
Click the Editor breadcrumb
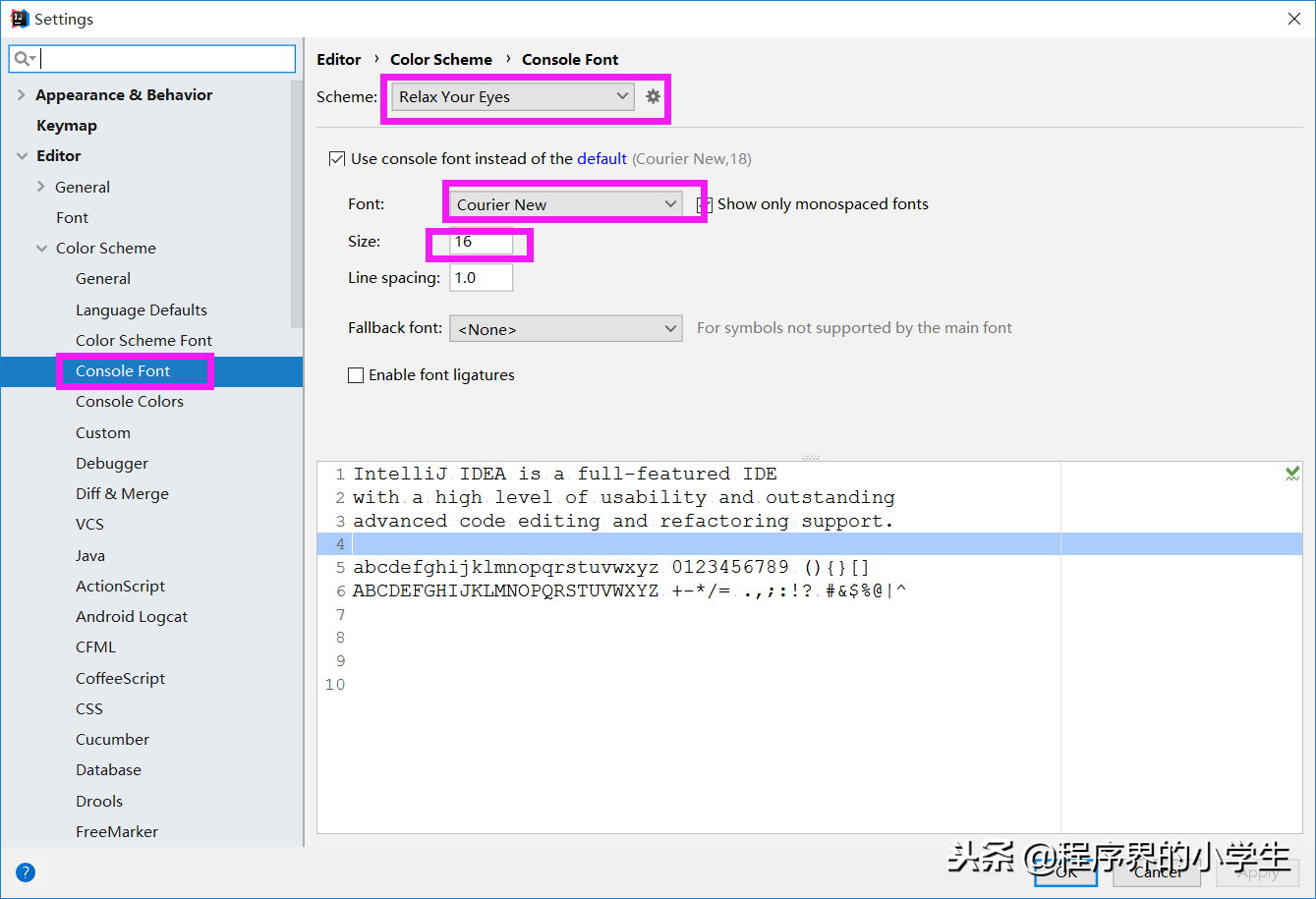(x=339, y=60)
